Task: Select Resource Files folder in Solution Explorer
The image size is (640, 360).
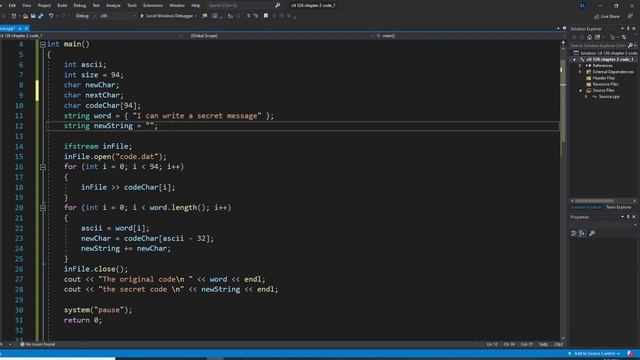Action: tap(605, 84)
